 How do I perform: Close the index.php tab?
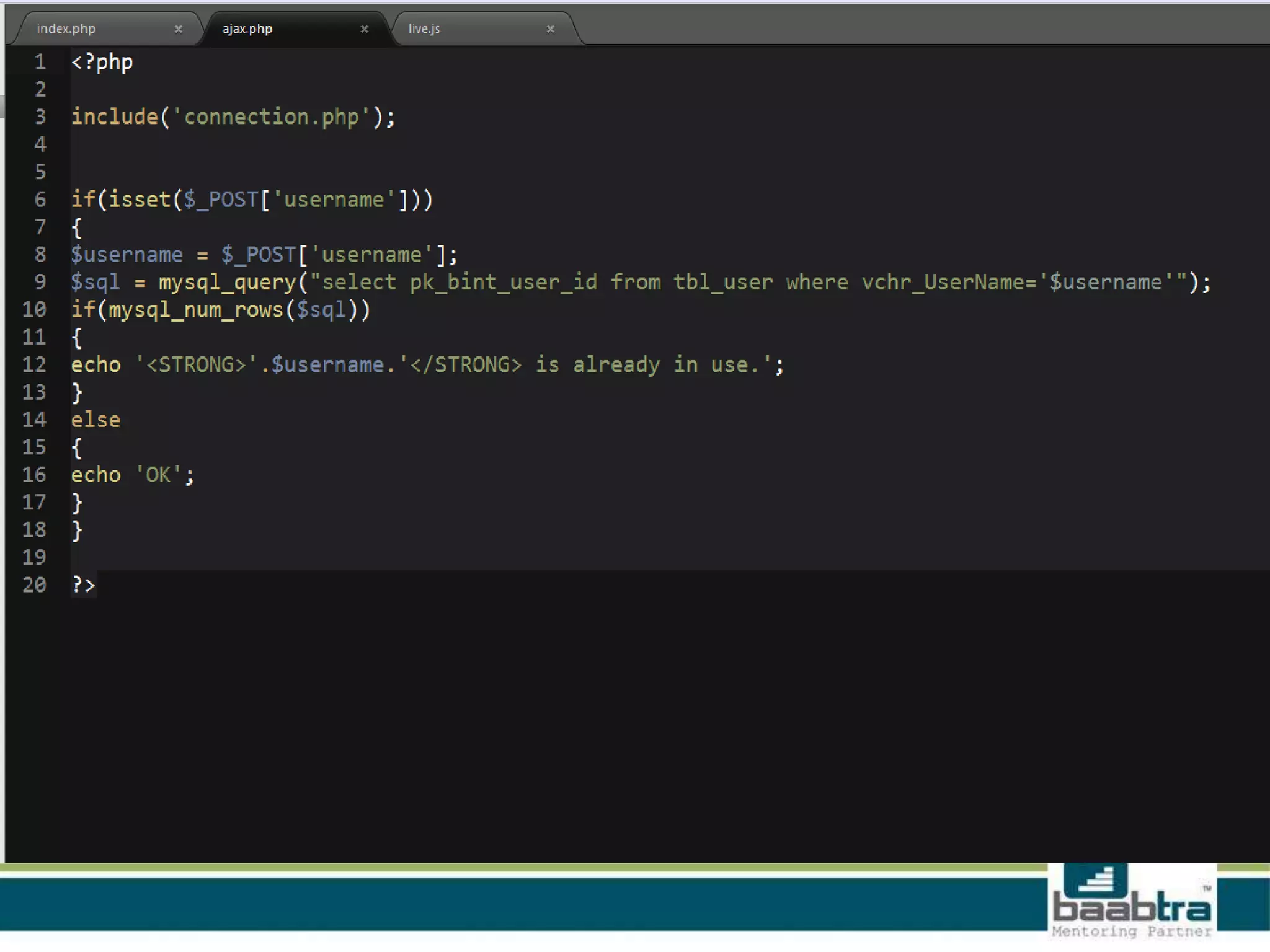click(178, 29)
